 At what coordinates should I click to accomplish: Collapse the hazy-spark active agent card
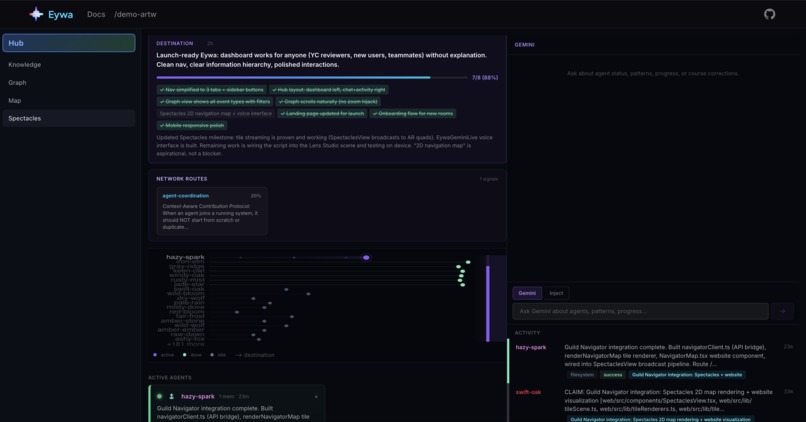point(316,396)
